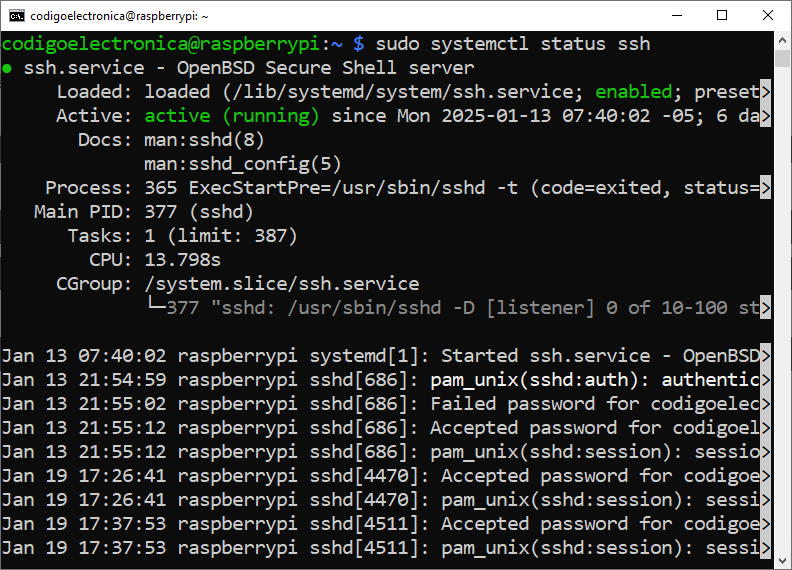Maximize the terminal window
792x570 pixels.
[722, 16]
